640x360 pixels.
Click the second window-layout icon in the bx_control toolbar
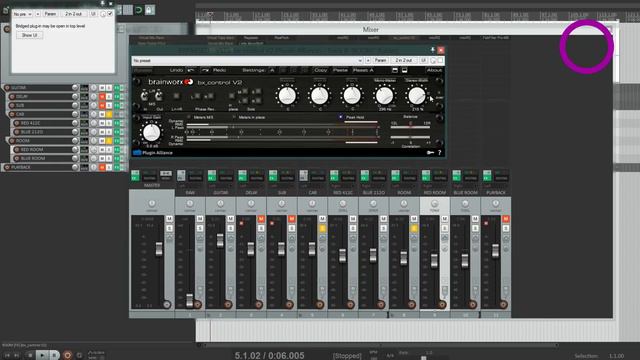tap(404, 70)
